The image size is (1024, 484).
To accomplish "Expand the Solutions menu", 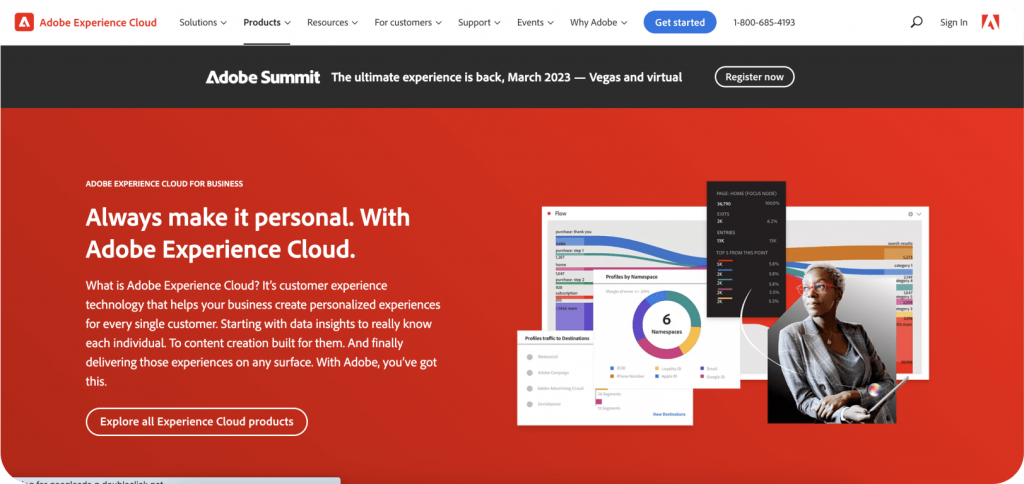I will coord(203,22).
